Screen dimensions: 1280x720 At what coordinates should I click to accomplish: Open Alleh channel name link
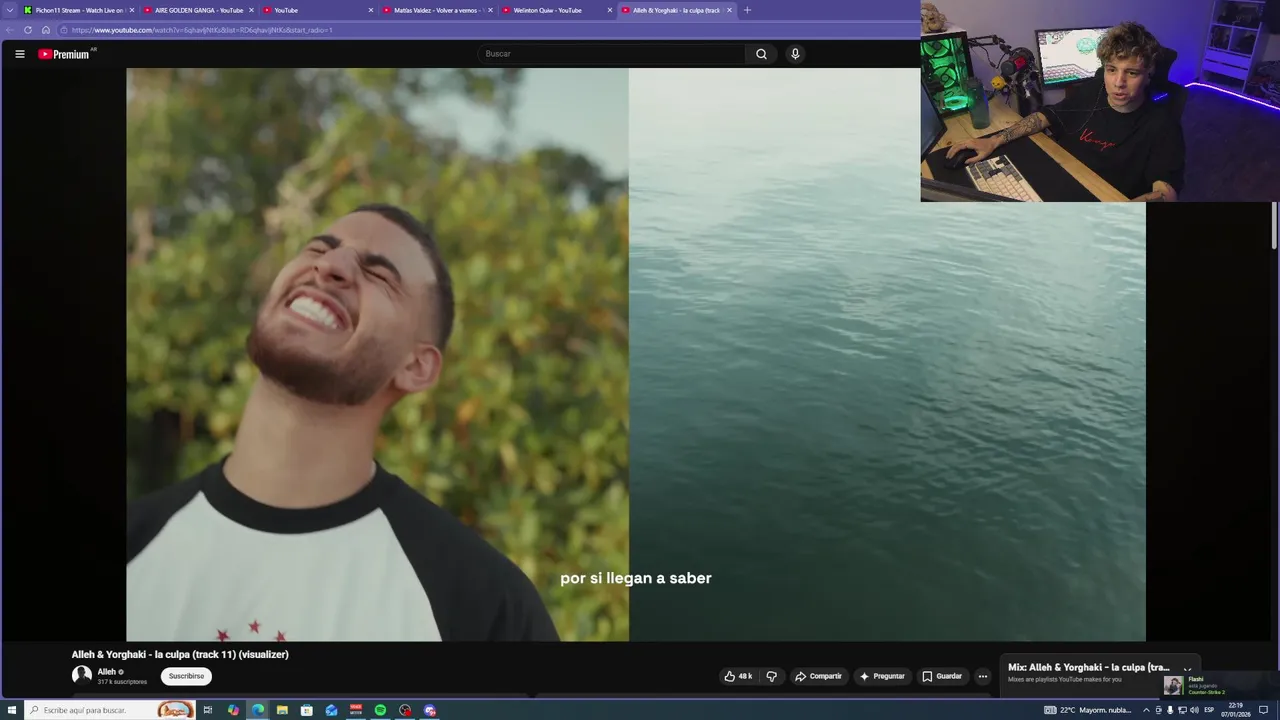coord(106,672)
